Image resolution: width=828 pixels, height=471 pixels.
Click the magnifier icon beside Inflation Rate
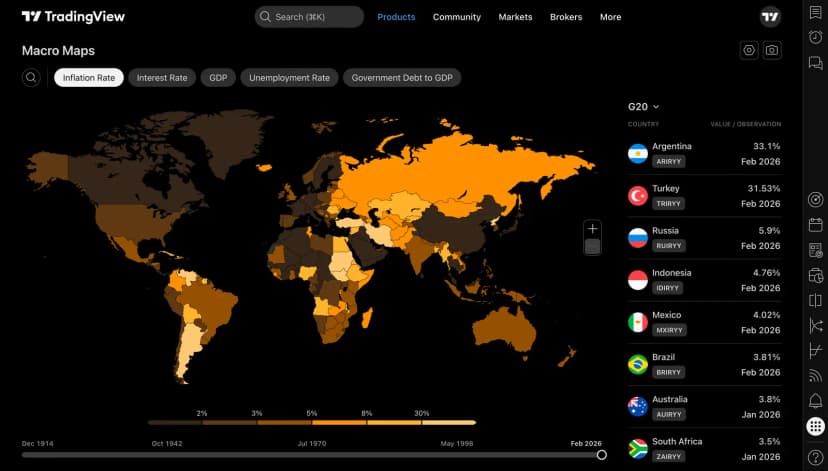(x=32, y=78)
